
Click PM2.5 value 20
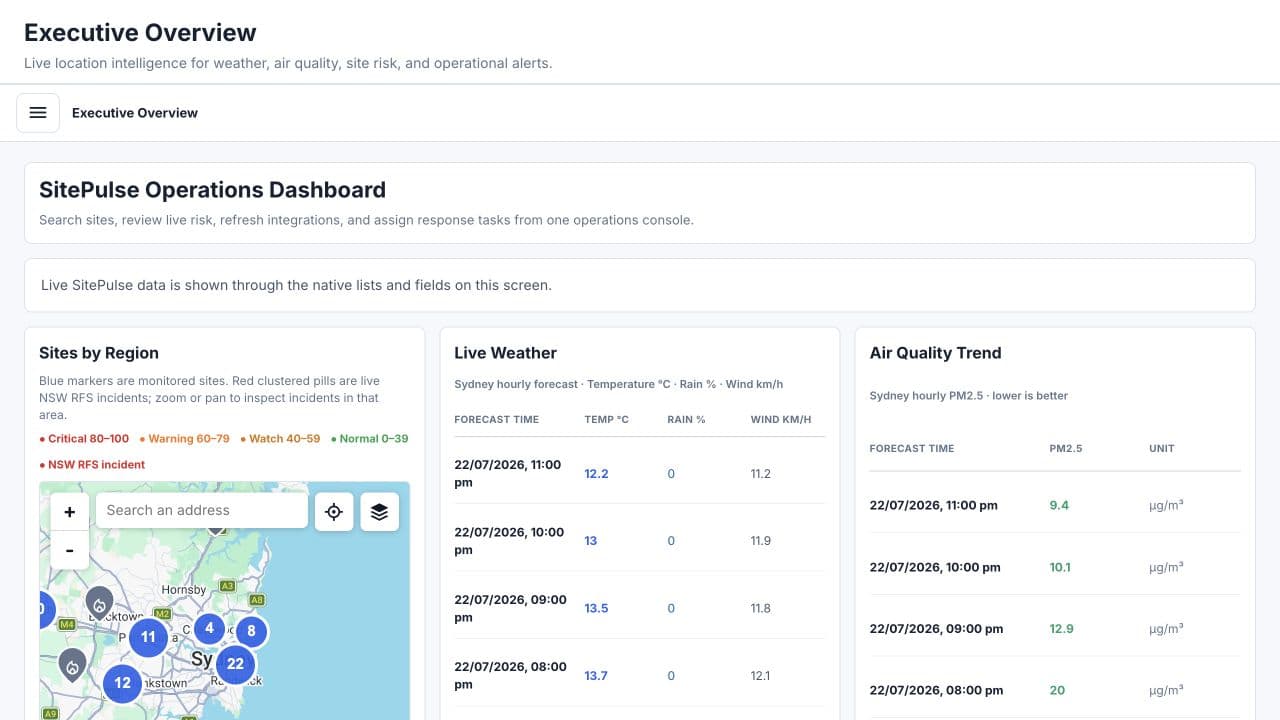[1057, 690]
